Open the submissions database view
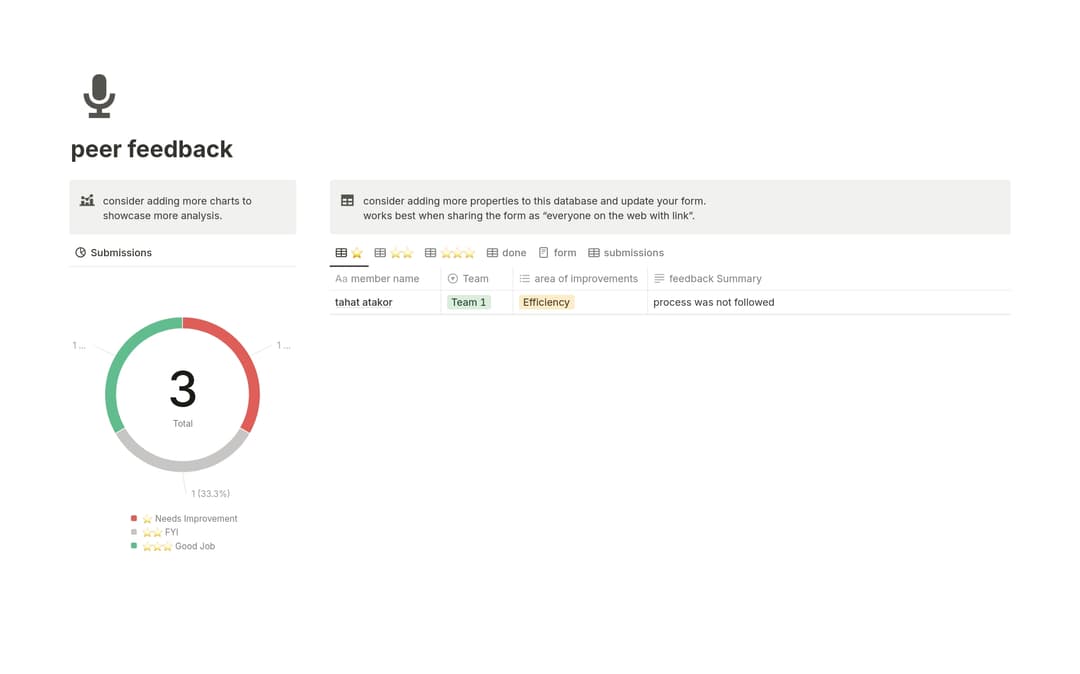This screenshot has height=674, width=1080. pos(626,253)
